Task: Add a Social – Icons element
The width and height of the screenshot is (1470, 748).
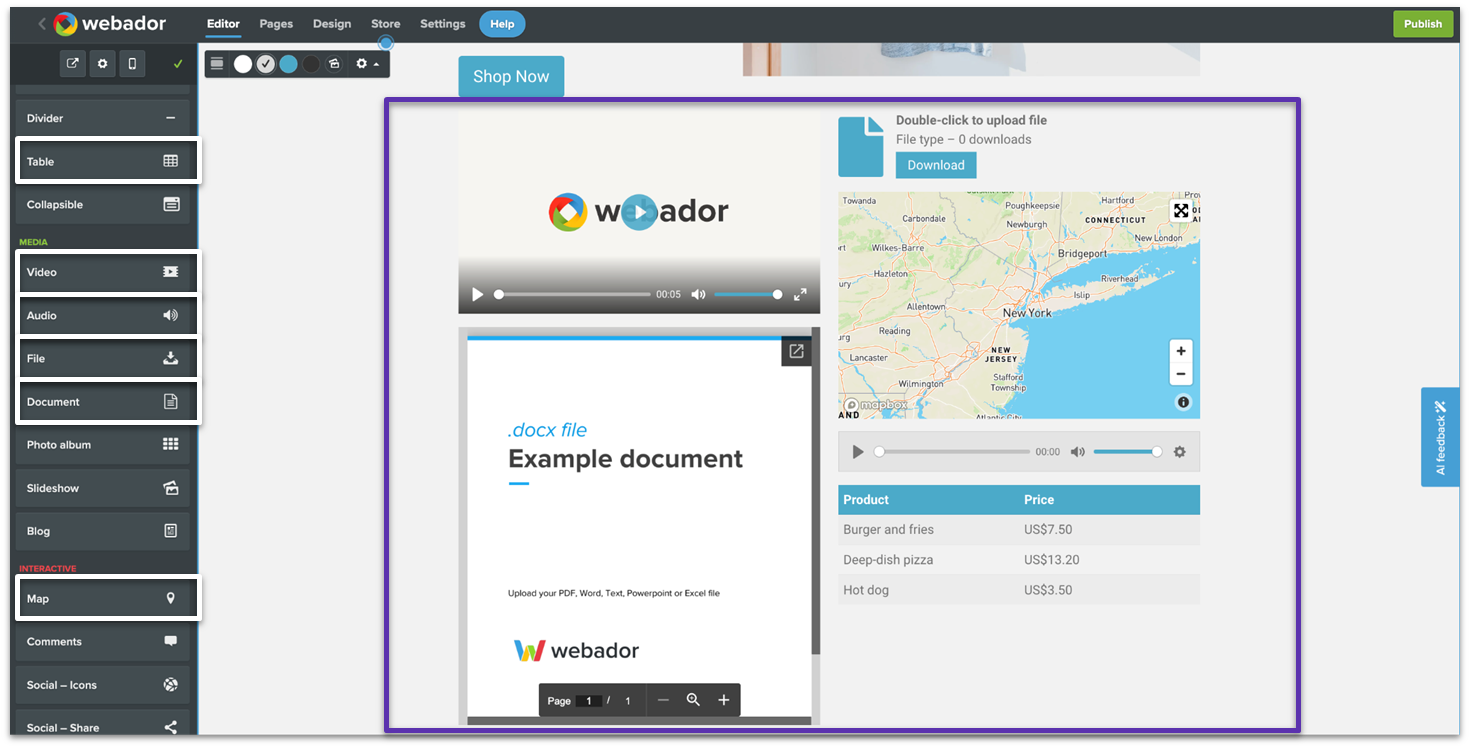Action: pos(102,685)
